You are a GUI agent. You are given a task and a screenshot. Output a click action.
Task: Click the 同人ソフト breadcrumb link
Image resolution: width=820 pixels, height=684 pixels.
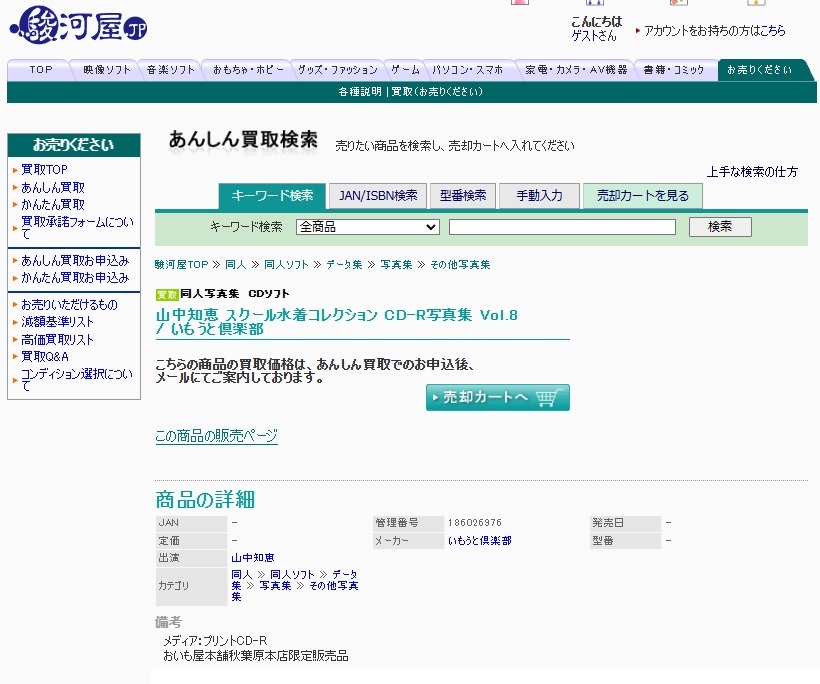(x=286, y=265)
